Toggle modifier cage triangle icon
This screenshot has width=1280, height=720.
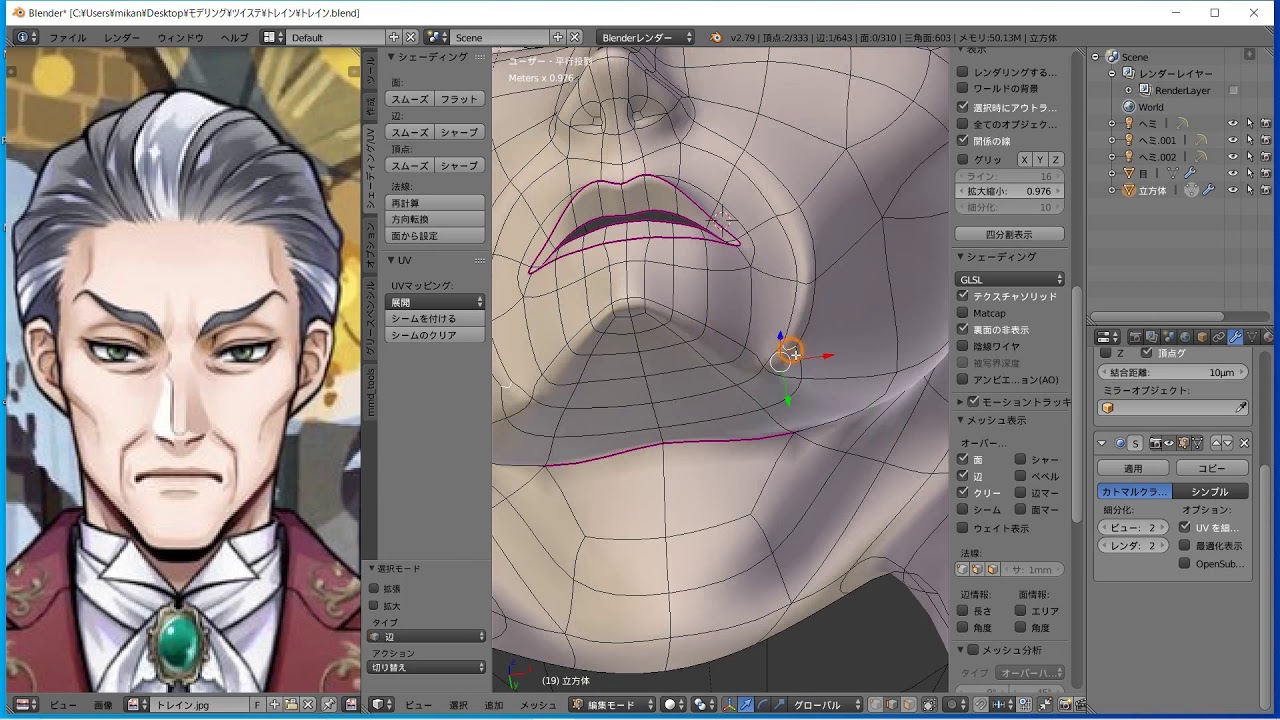1197,443
